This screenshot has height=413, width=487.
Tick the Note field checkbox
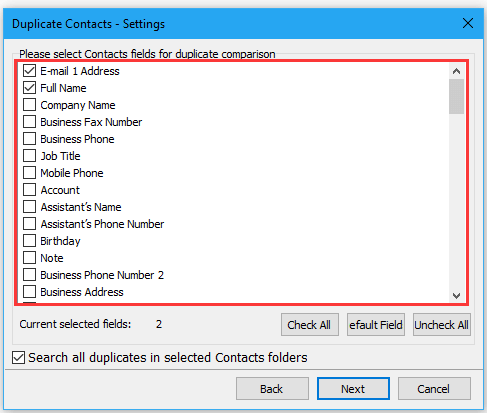pos(29,258)
